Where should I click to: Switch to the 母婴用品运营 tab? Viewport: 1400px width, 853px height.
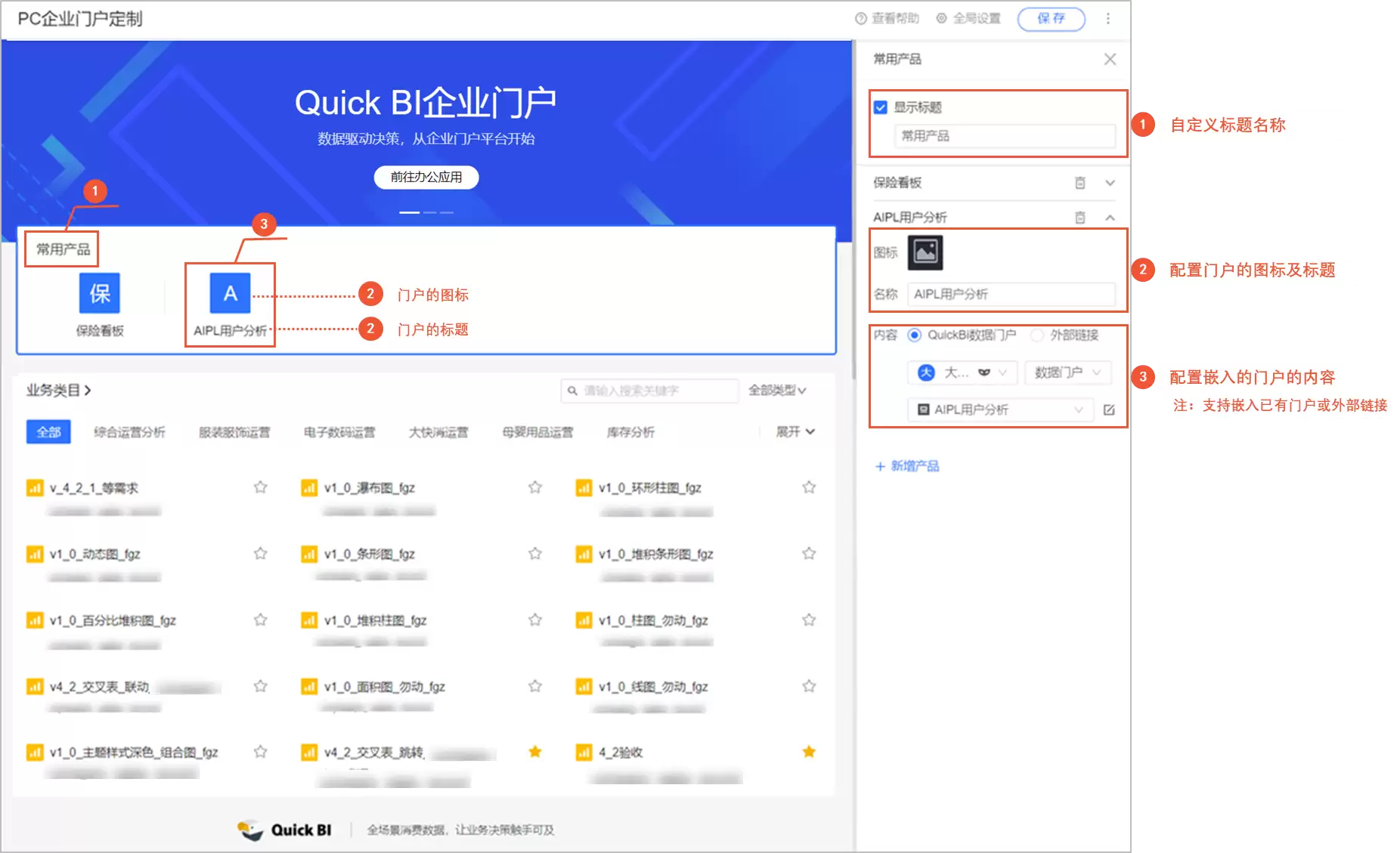(537, 432)
